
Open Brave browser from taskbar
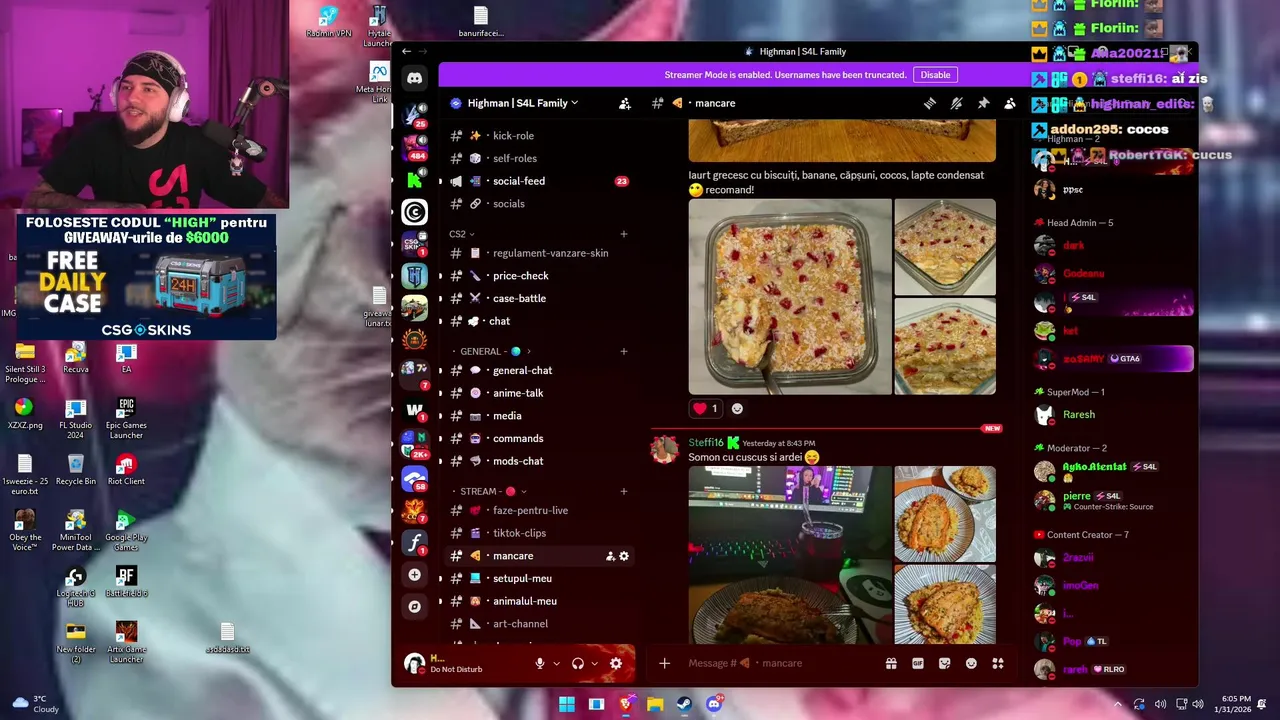[x=626, y=704]
